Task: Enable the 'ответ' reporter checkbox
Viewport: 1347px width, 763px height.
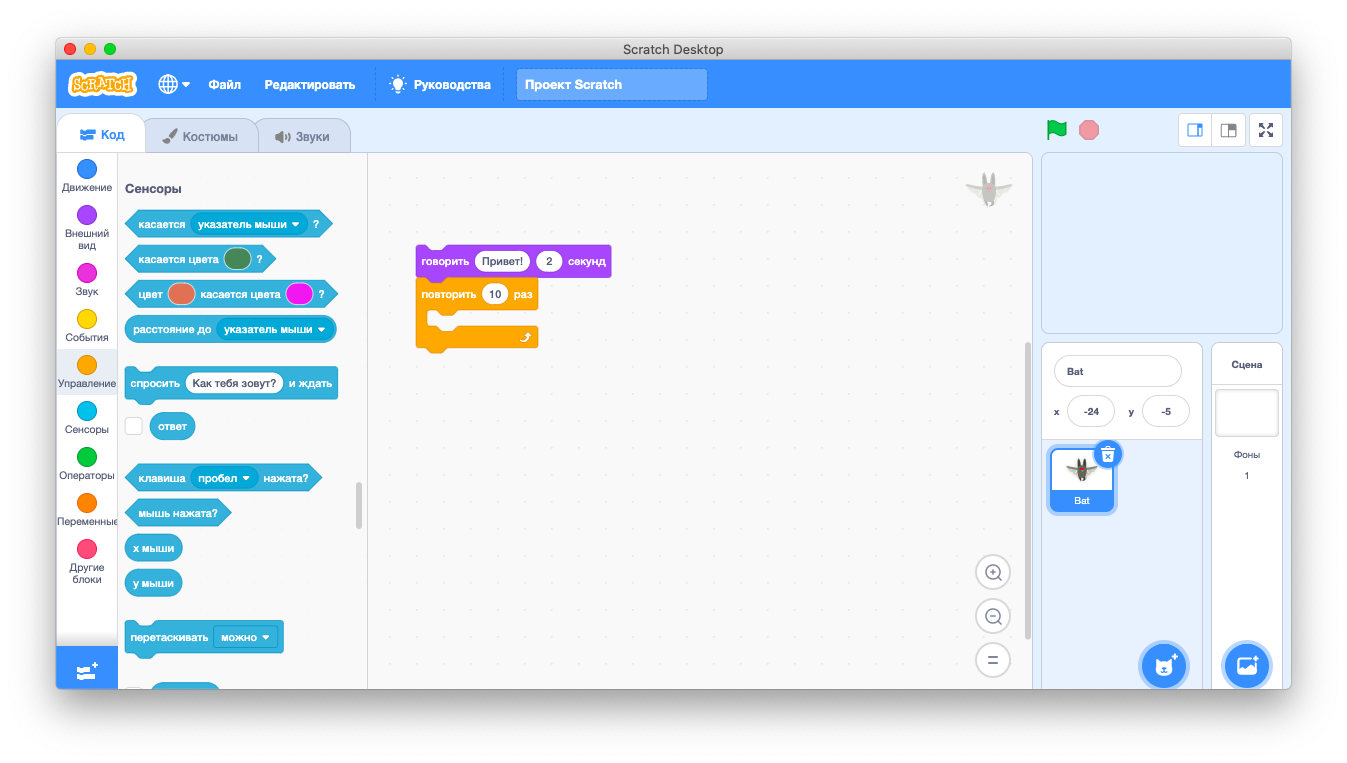Action: [134, 426]
